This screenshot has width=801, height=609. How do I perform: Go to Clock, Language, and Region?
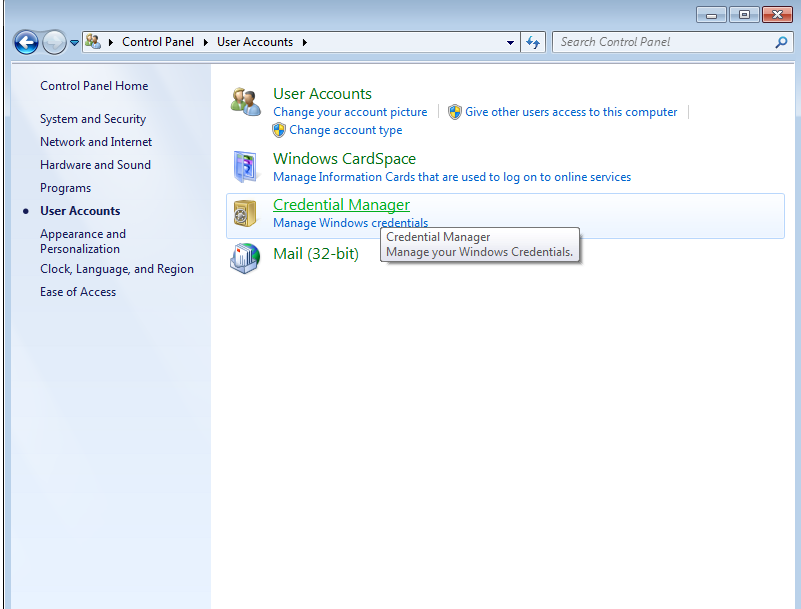pos(117,269)
